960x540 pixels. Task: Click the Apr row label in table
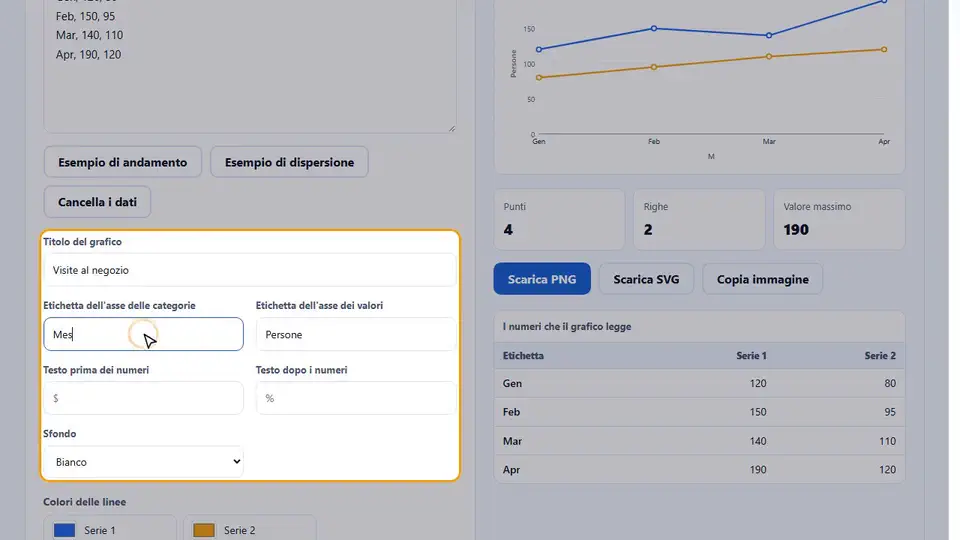[x=511, y=470]
